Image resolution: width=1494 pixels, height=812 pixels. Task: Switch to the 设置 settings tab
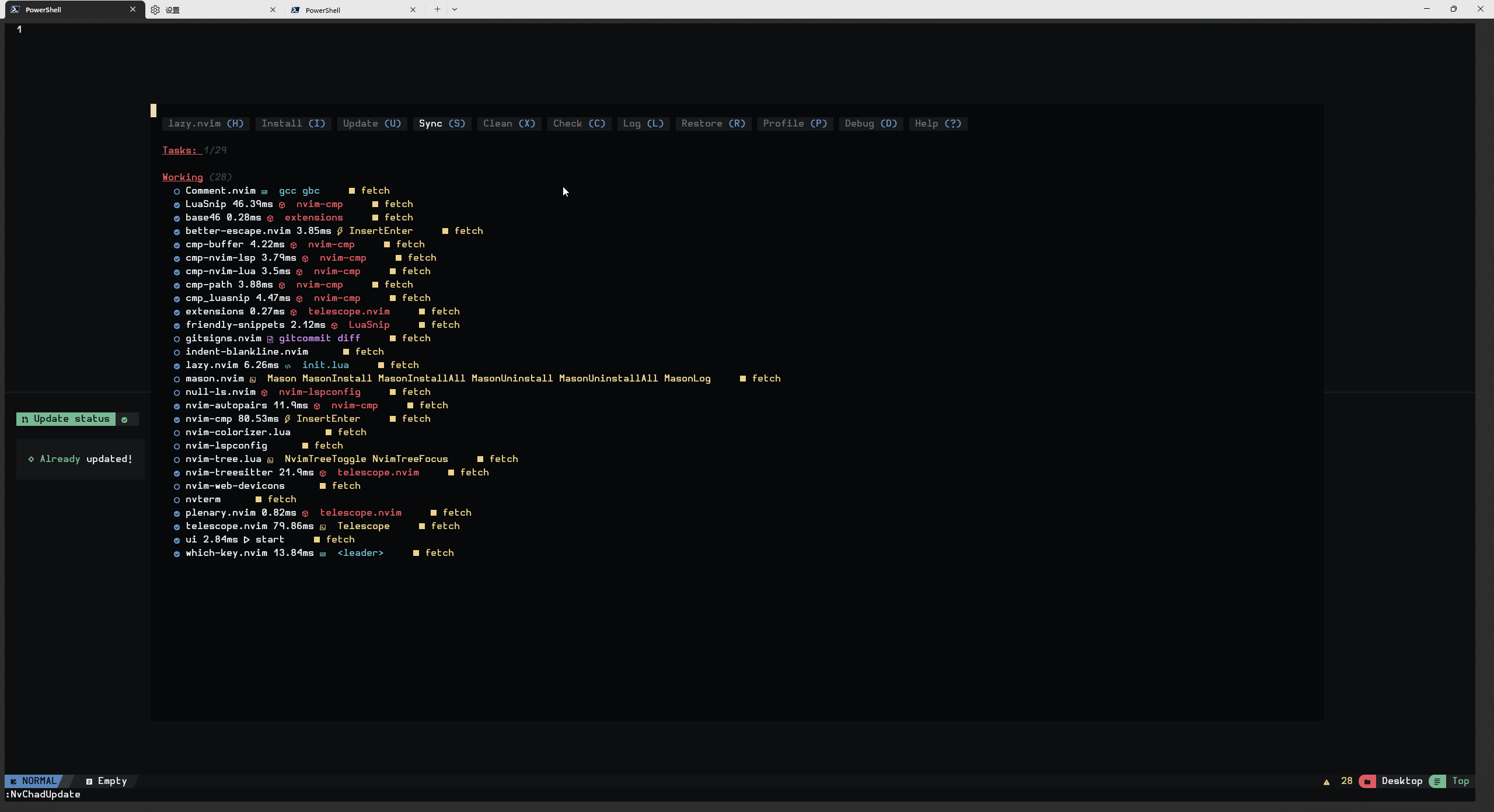[x=213, y=10]
